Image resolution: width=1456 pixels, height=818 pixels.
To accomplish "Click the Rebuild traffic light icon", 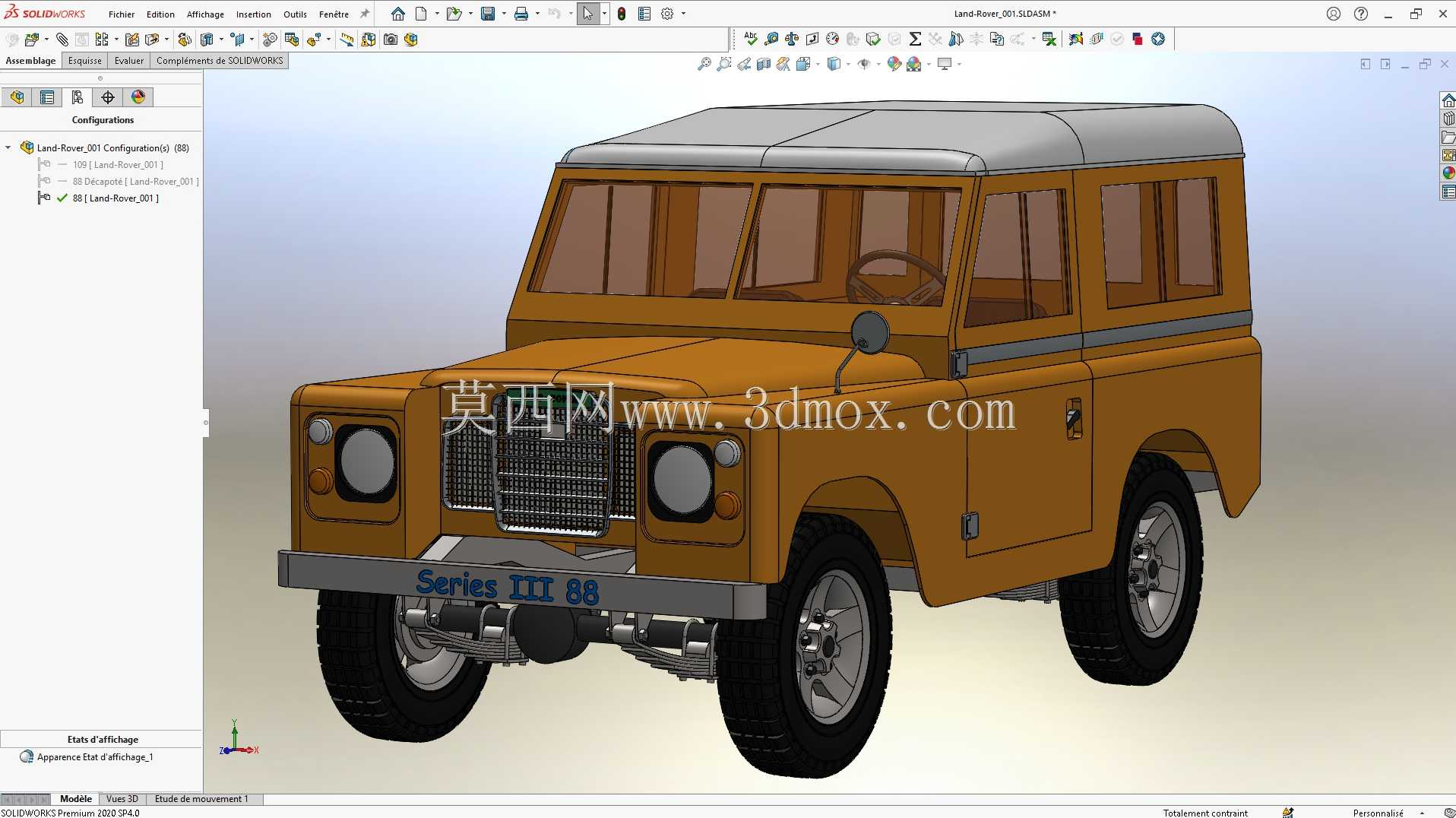I will point(622,14).
